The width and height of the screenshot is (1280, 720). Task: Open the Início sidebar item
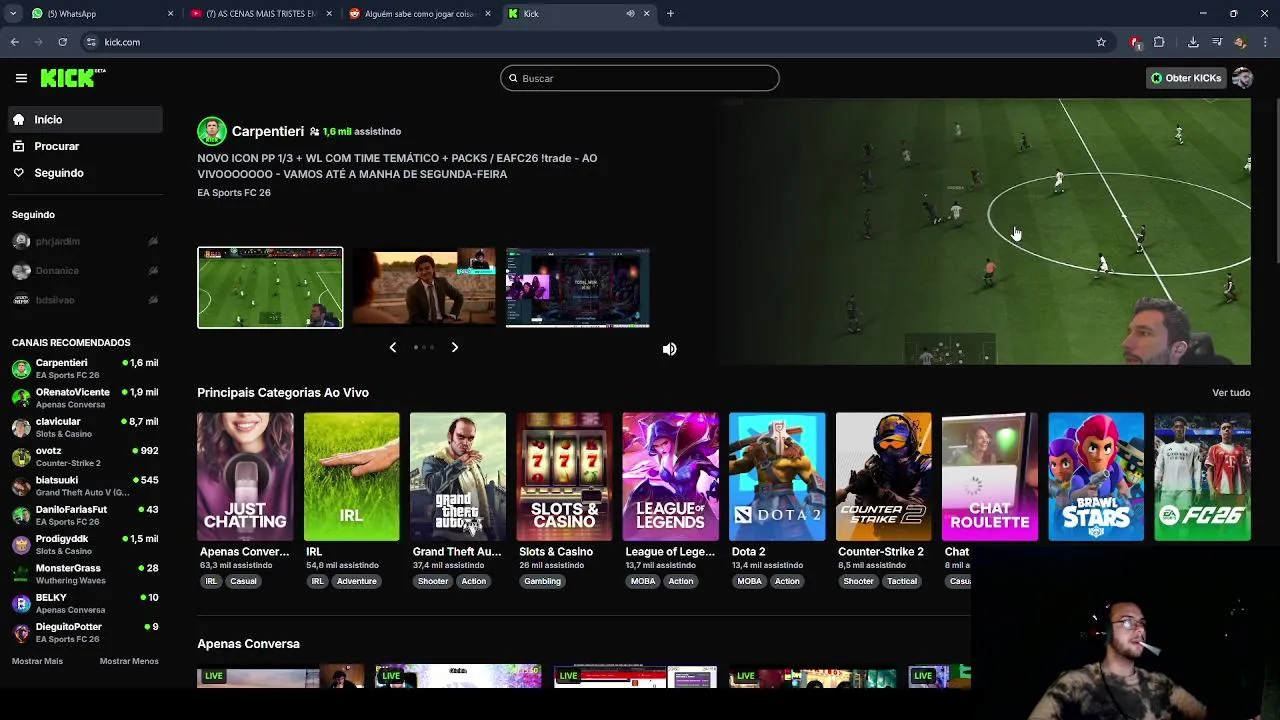[x=85, y=119]
